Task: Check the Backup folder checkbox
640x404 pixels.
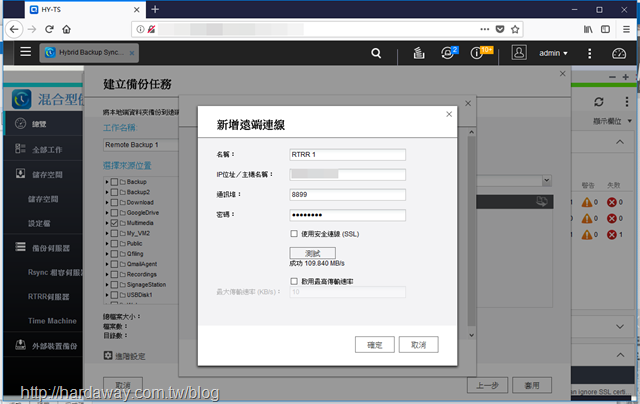Action: [x=114, y=182]
